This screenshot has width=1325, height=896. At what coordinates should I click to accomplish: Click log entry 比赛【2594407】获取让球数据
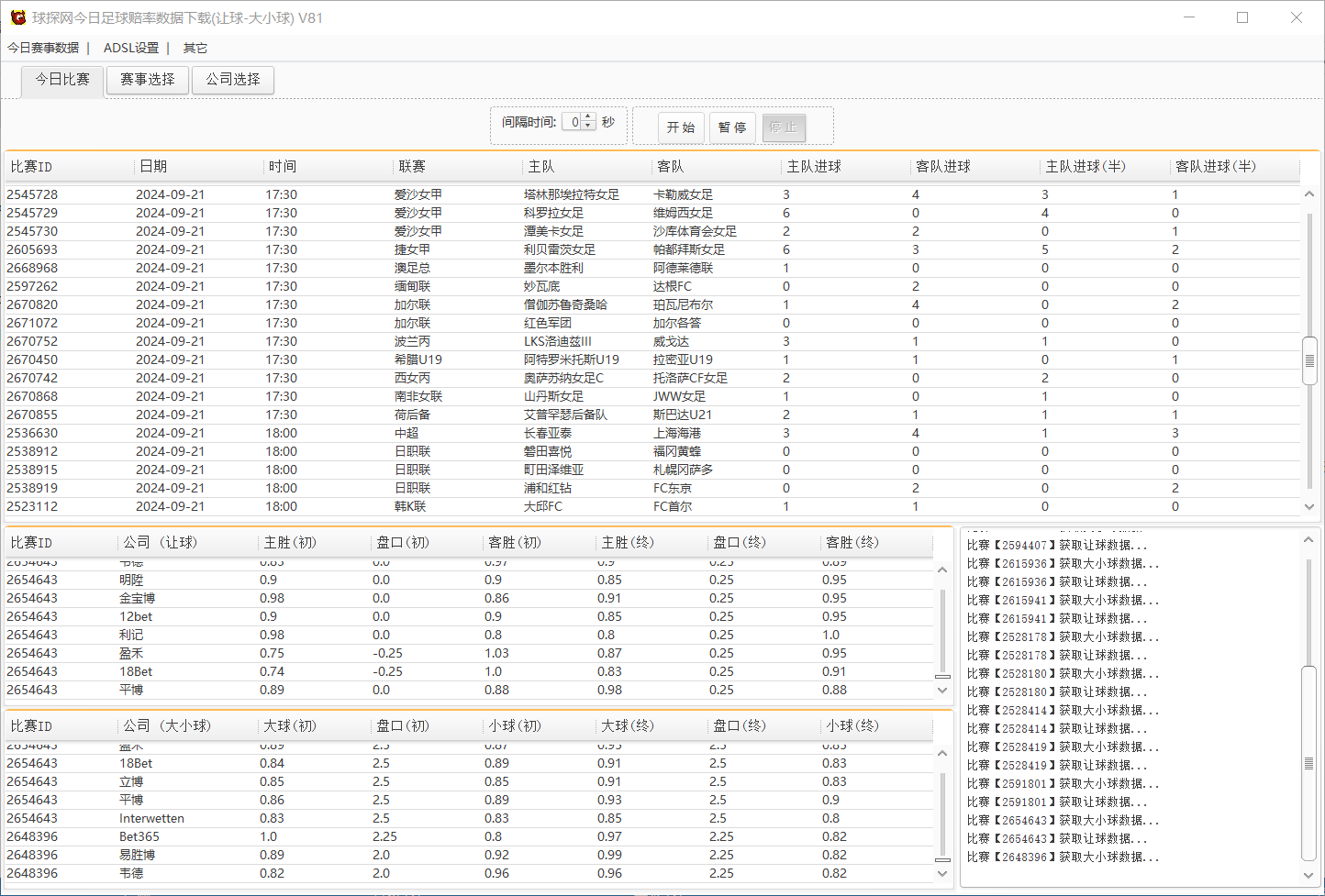click(x=1057, y=545)
